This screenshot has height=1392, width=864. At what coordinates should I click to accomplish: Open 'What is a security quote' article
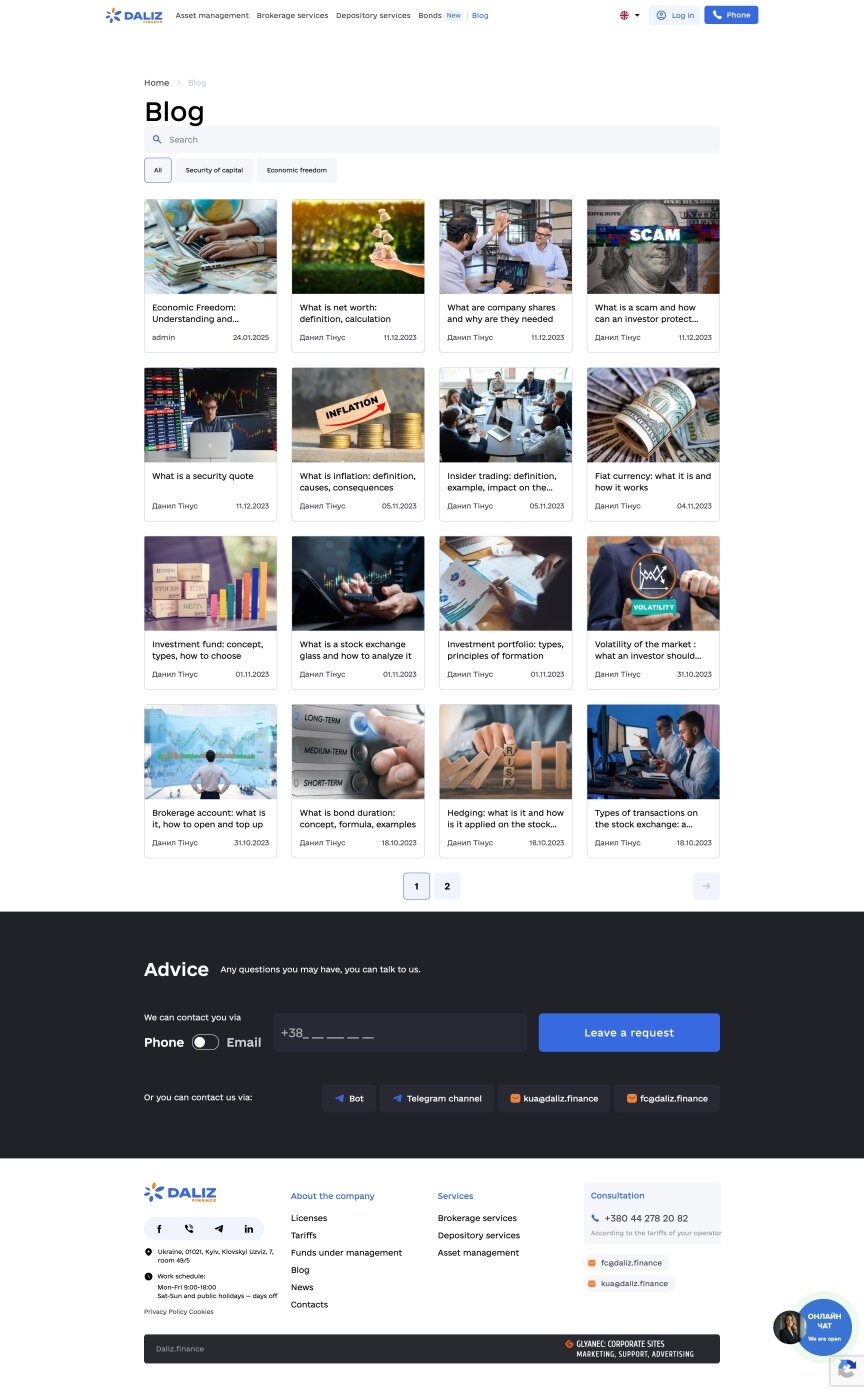tap(203, 476)
